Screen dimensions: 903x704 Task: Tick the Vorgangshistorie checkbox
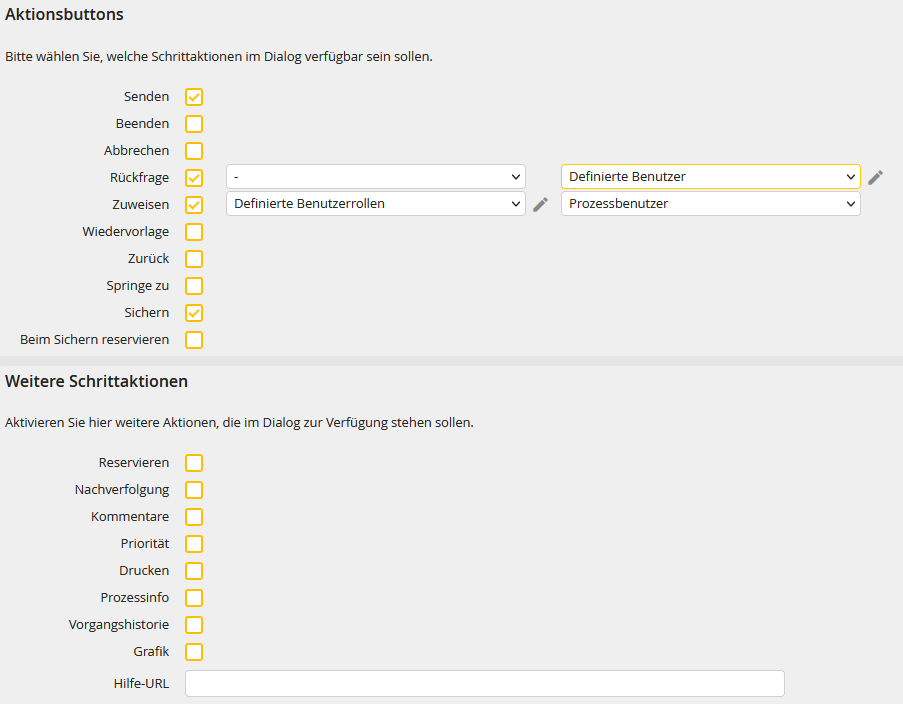[x=194, y=625]
